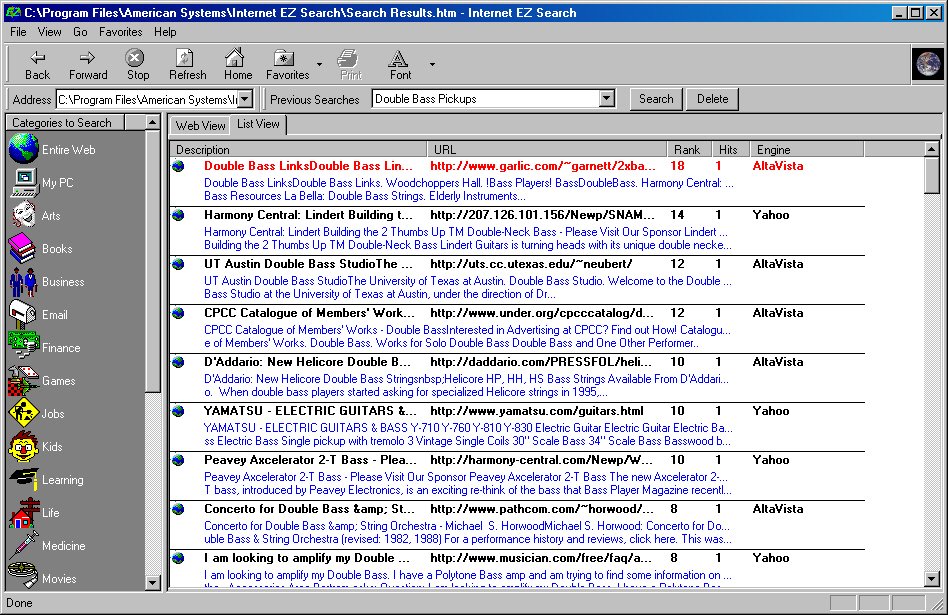Open the uts.cc.utexas.edu URL link

(x=531, y=264)
